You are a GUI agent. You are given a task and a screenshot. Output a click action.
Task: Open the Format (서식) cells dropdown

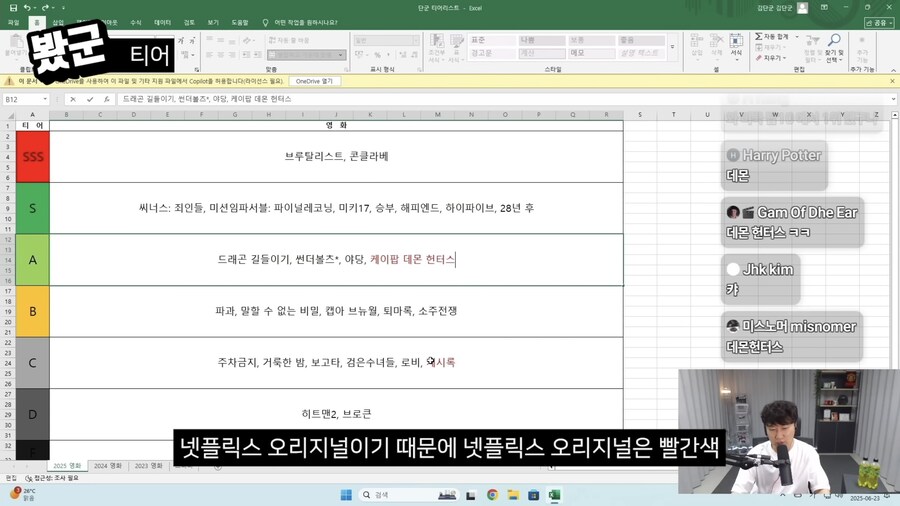click(x=736, y=47)
